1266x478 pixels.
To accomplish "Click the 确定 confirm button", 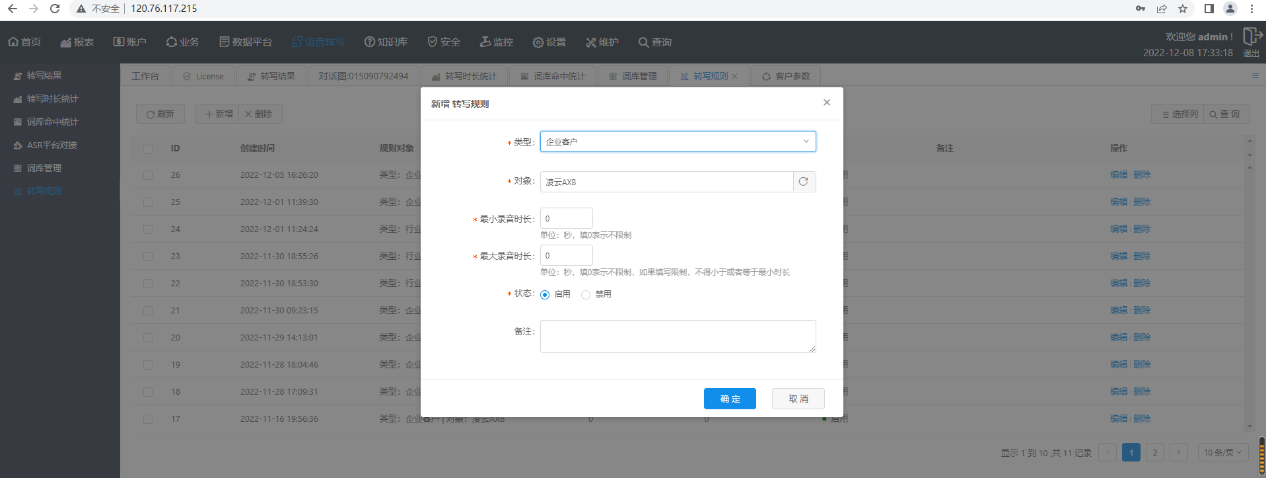I will [729, 399].
